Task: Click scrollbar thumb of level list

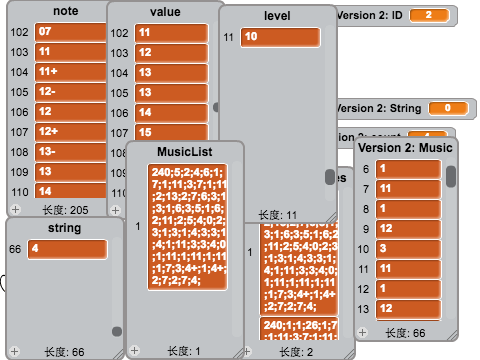Action: (x=330, y=177)
